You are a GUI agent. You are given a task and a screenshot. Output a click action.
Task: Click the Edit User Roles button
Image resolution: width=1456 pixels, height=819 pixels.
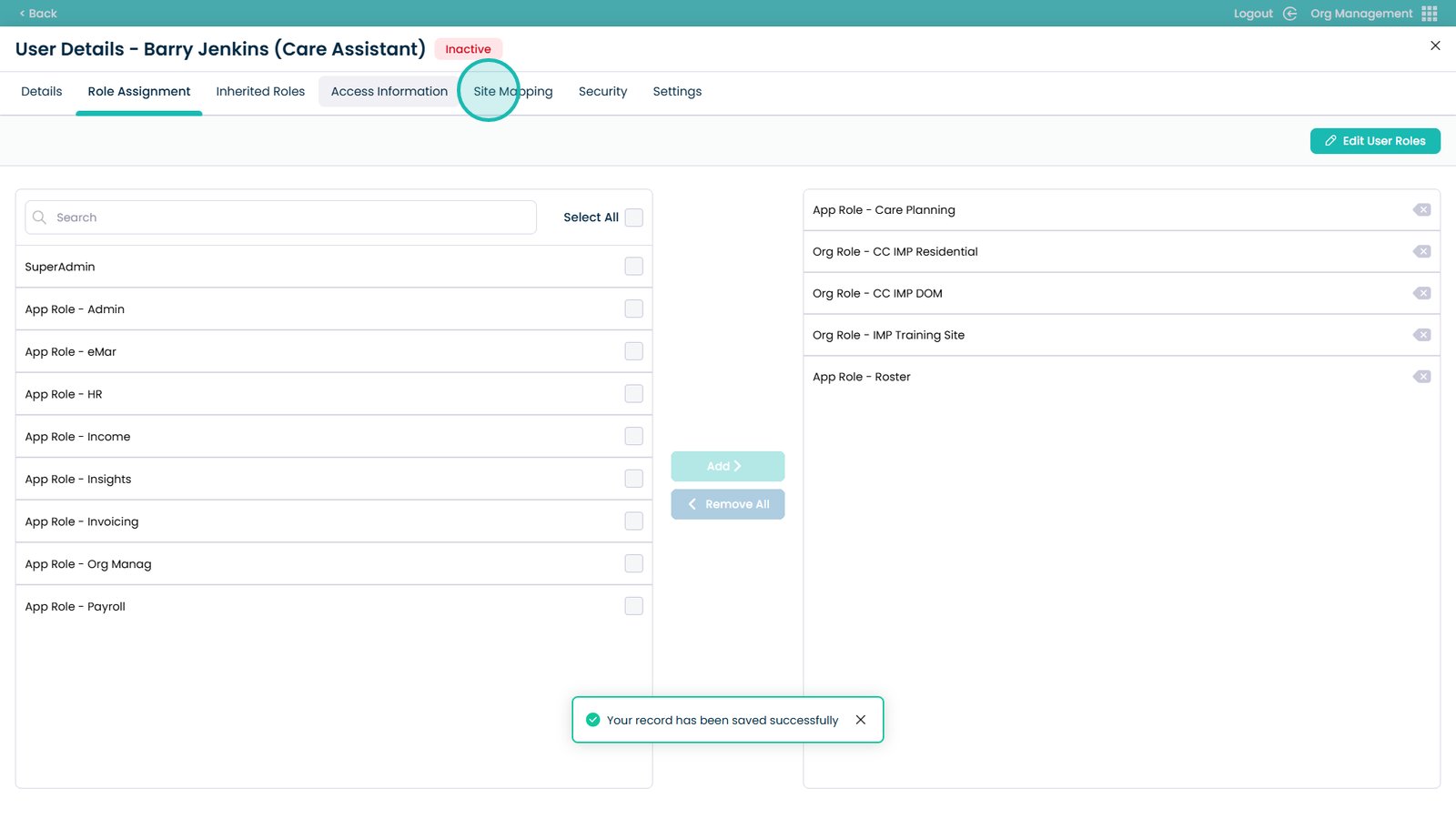1374,141
